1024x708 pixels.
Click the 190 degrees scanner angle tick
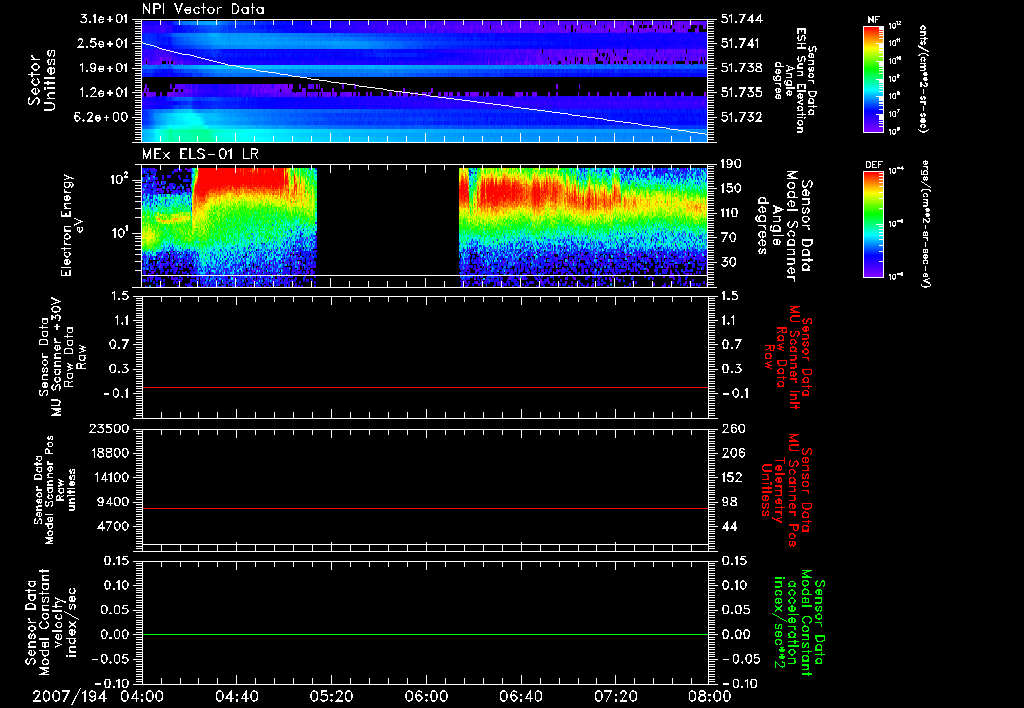[732, 164]
